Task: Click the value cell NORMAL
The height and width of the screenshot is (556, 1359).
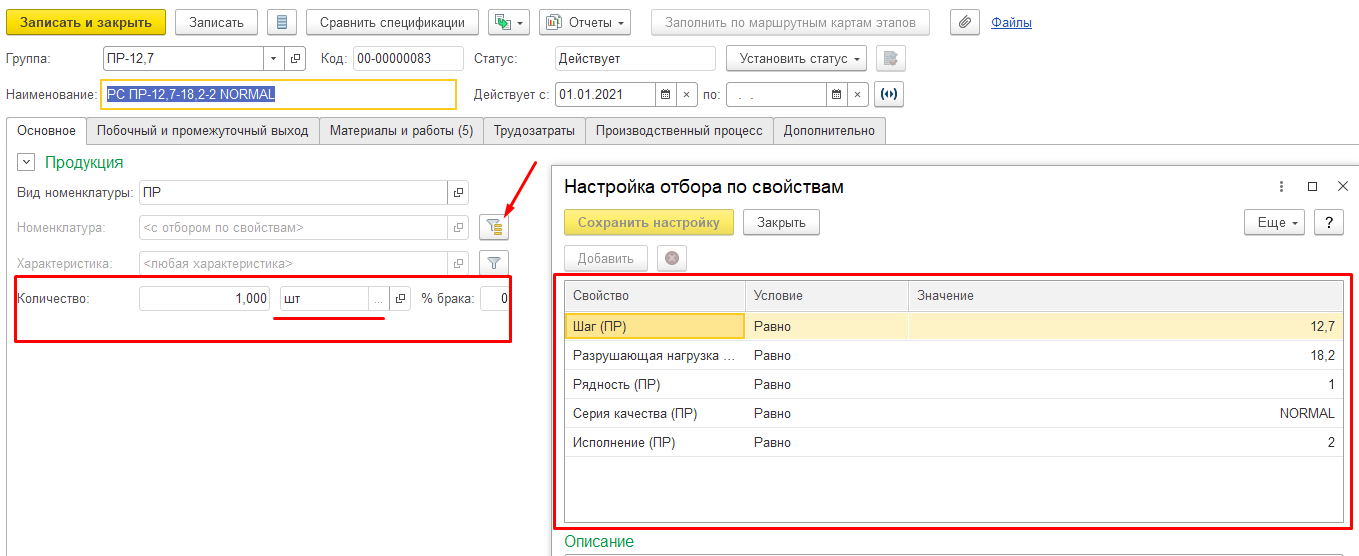Action: pyautogui.click(x=1126, y=413)
